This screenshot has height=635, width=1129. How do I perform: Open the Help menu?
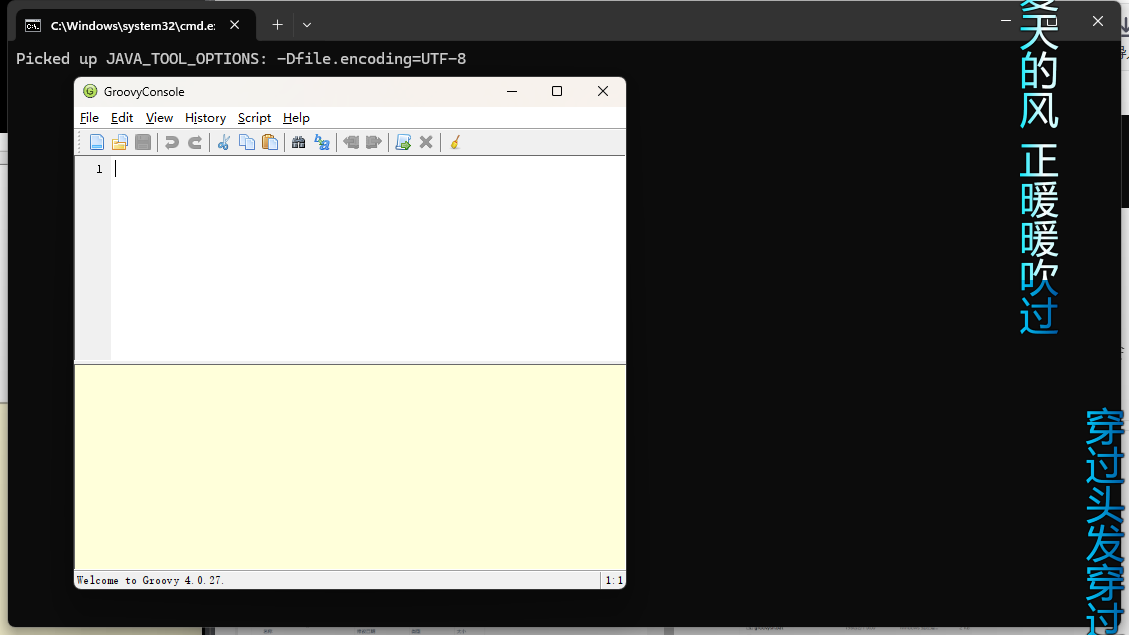tap(296, 118)
